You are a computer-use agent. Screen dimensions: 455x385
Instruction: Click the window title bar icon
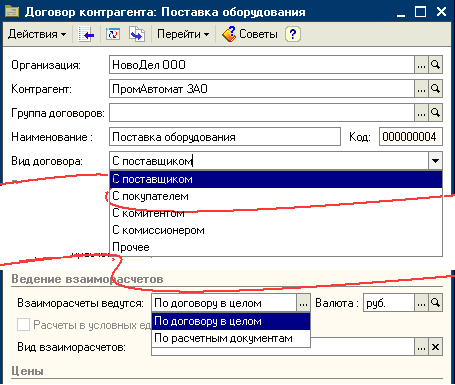tap(12, 12)
